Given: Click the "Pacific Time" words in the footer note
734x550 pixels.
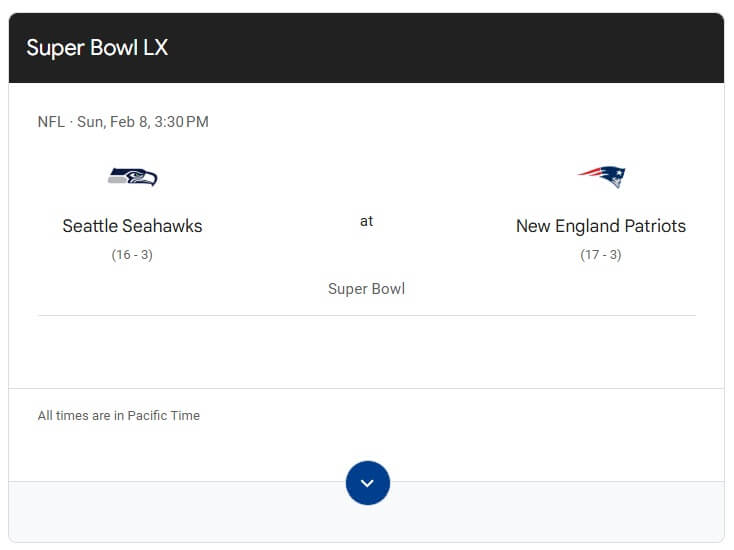Looking at the screenshot, I should 164,415.
